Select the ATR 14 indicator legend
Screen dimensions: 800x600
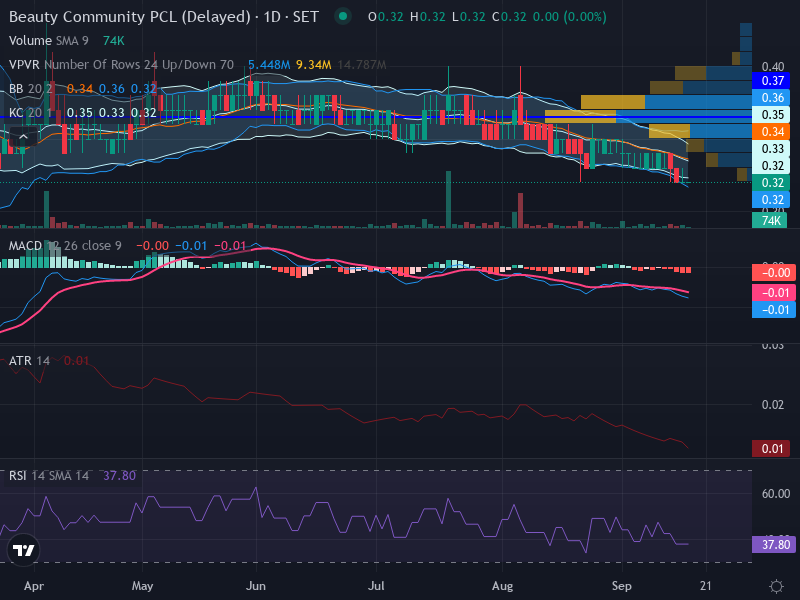[29, 361]
